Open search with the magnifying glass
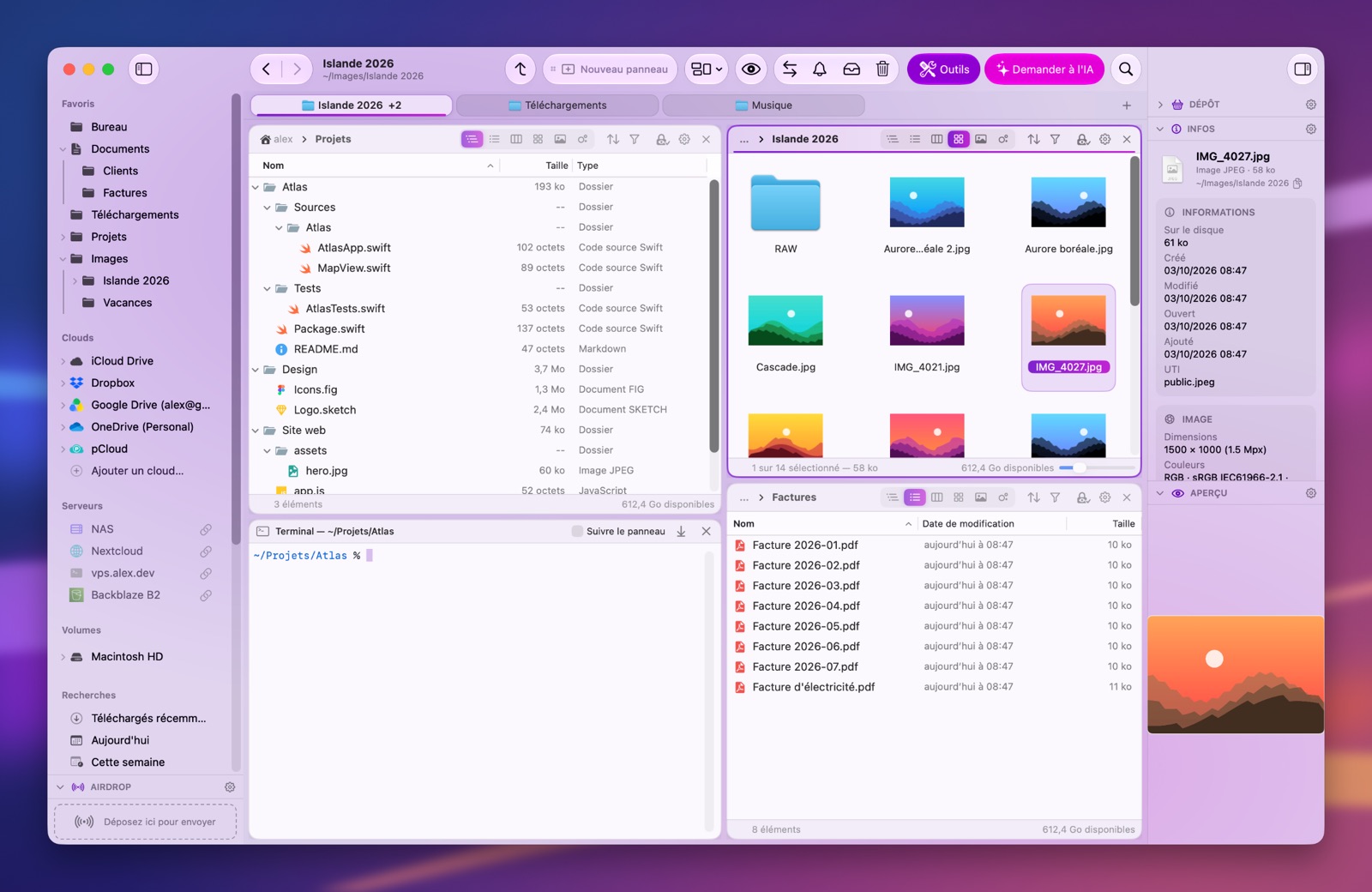Screen dimensions: 1372x892 pyautogui.click(x=1126, y=69)
